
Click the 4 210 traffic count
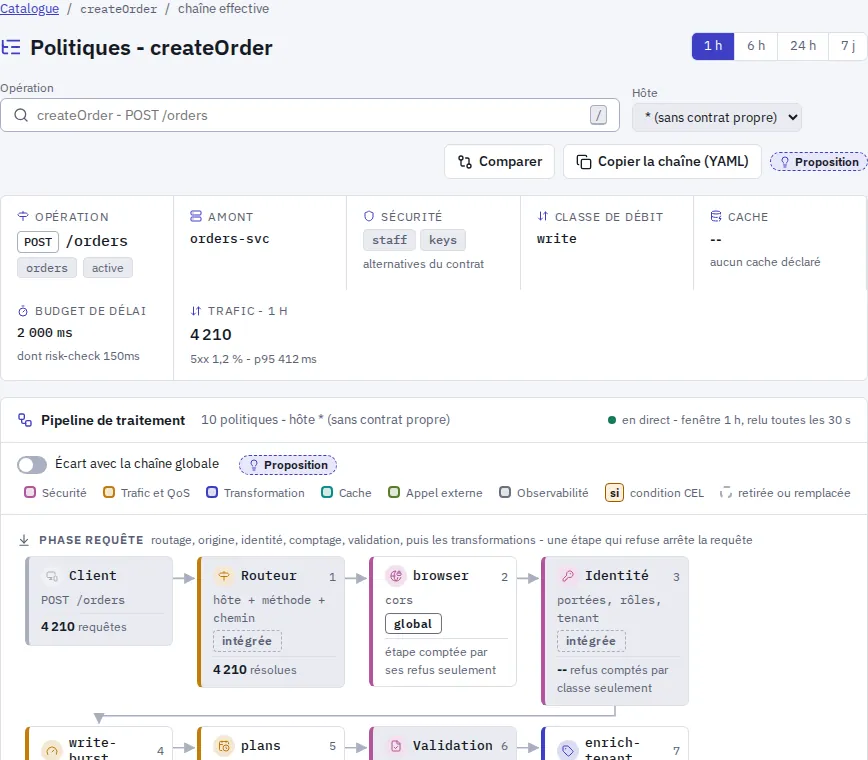tap(211, 334)
